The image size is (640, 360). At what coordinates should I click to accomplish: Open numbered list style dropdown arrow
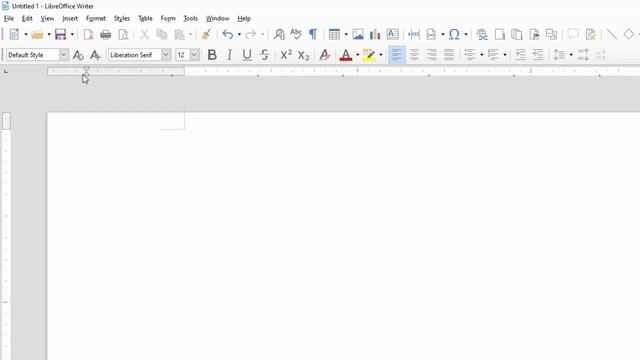pyautogui.click(x=505, y=55)
